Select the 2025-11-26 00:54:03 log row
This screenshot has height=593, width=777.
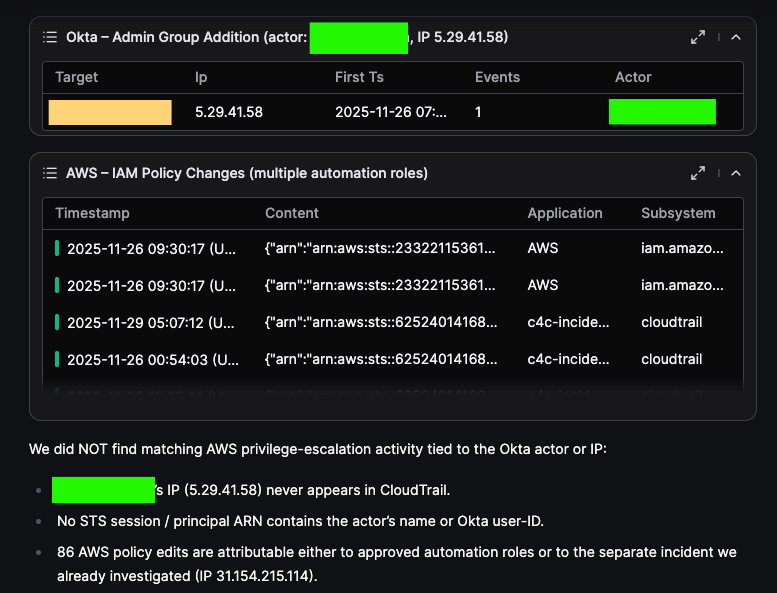[x=151, y=359]
